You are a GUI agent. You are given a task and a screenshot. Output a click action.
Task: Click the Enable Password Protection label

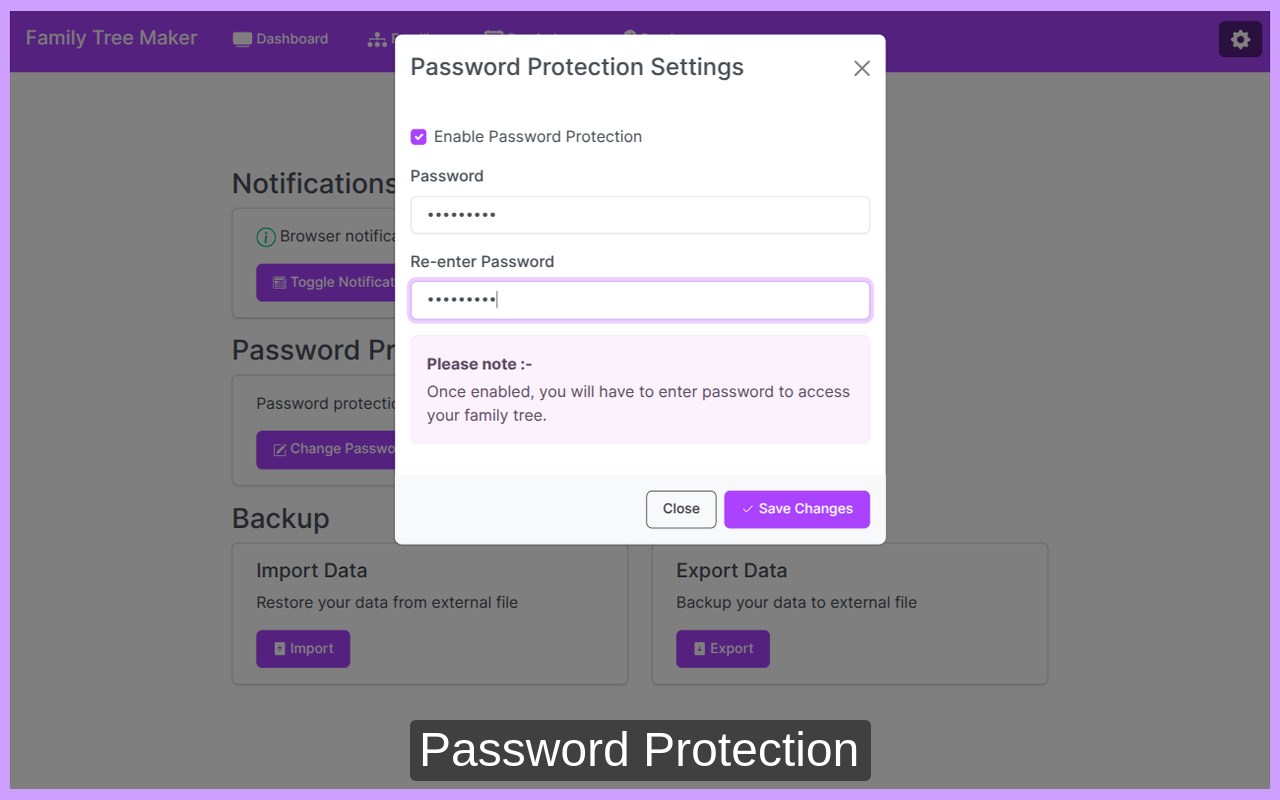538,137
